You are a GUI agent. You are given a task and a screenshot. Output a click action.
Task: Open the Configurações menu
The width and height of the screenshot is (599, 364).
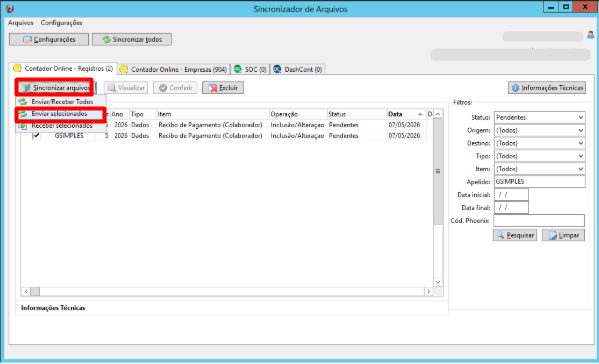[x=62, y=23]
